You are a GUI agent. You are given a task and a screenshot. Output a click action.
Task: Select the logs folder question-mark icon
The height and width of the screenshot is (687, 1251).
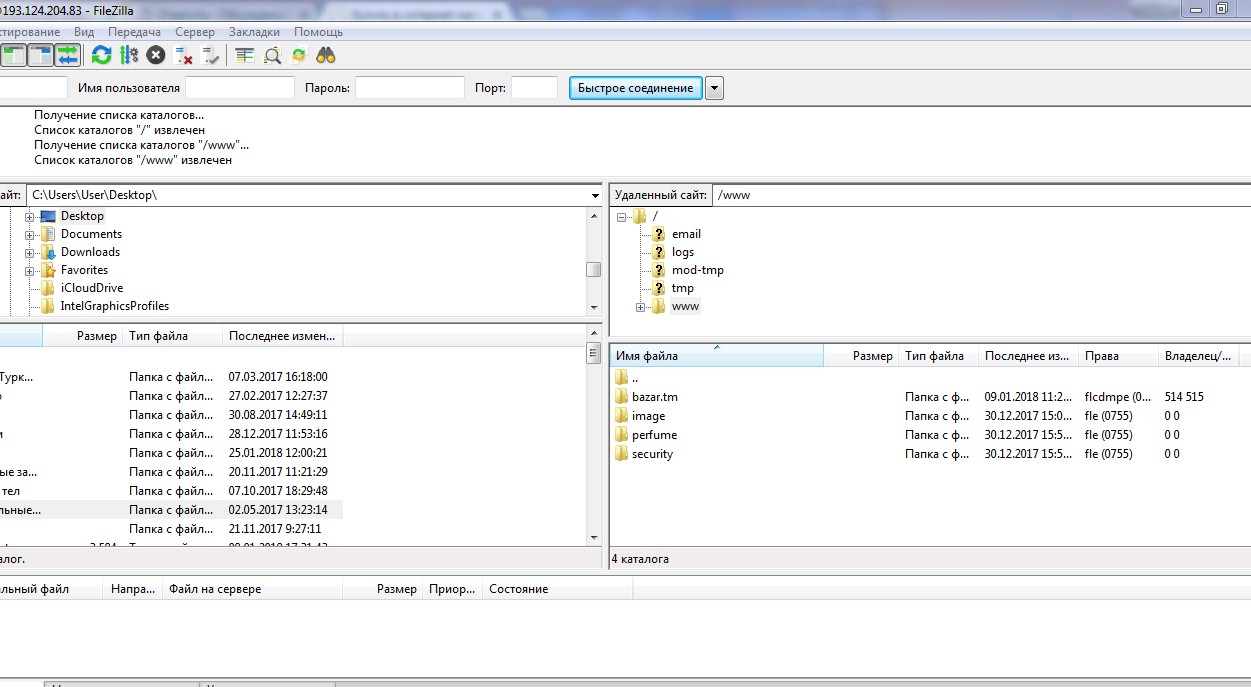659,252
